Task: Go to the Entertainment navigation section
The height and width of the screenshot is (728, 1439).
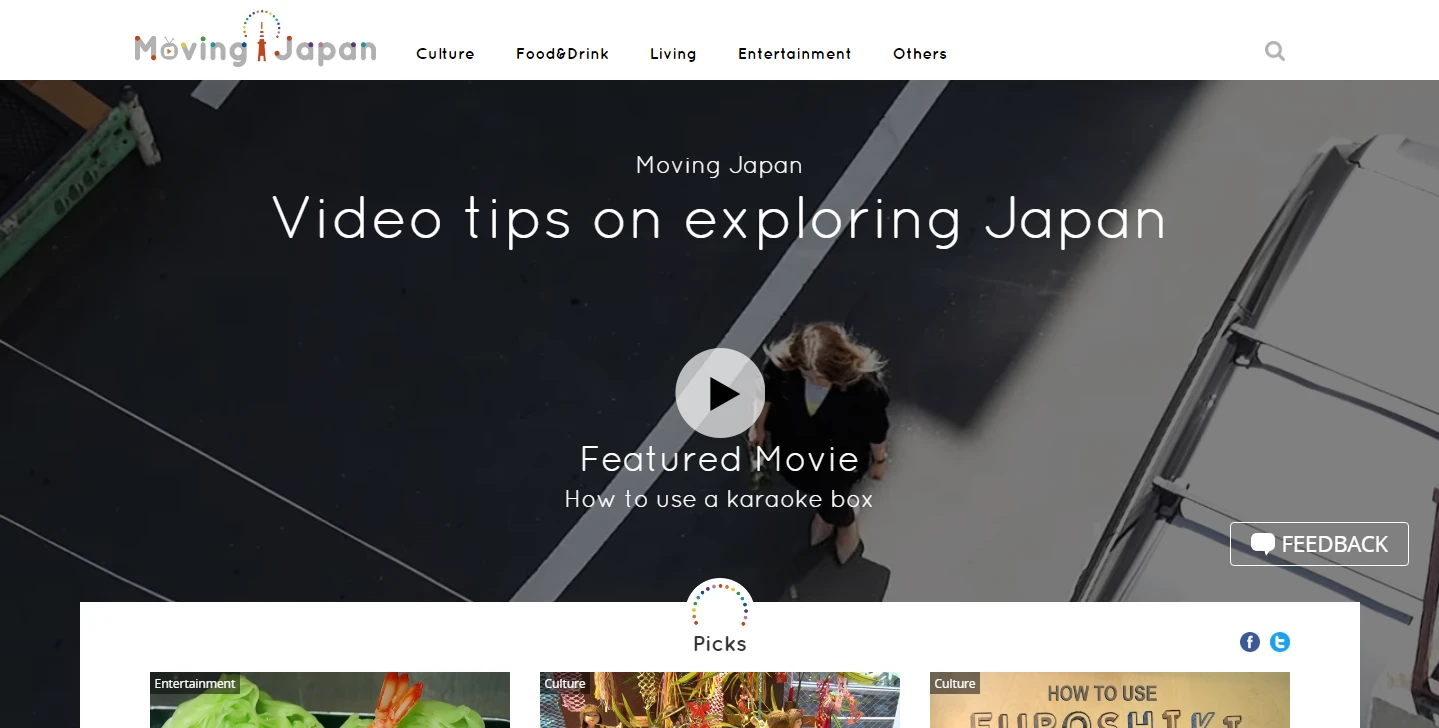Action: [x=795, y=54]
